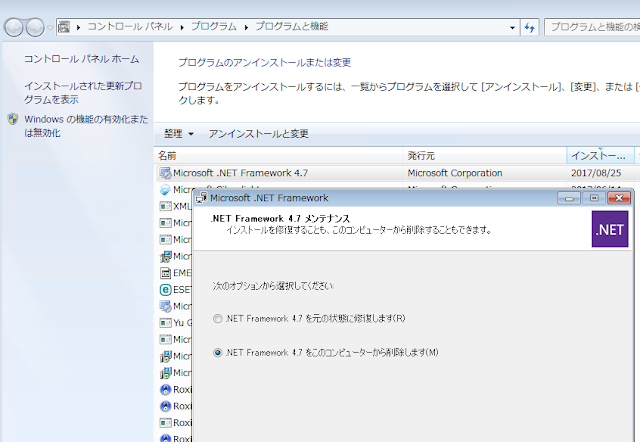The height and width of the screenshot is (442, 640).
Task: Minimize the Microsoft .NET Framework dialog
Action: pos(569,198)
